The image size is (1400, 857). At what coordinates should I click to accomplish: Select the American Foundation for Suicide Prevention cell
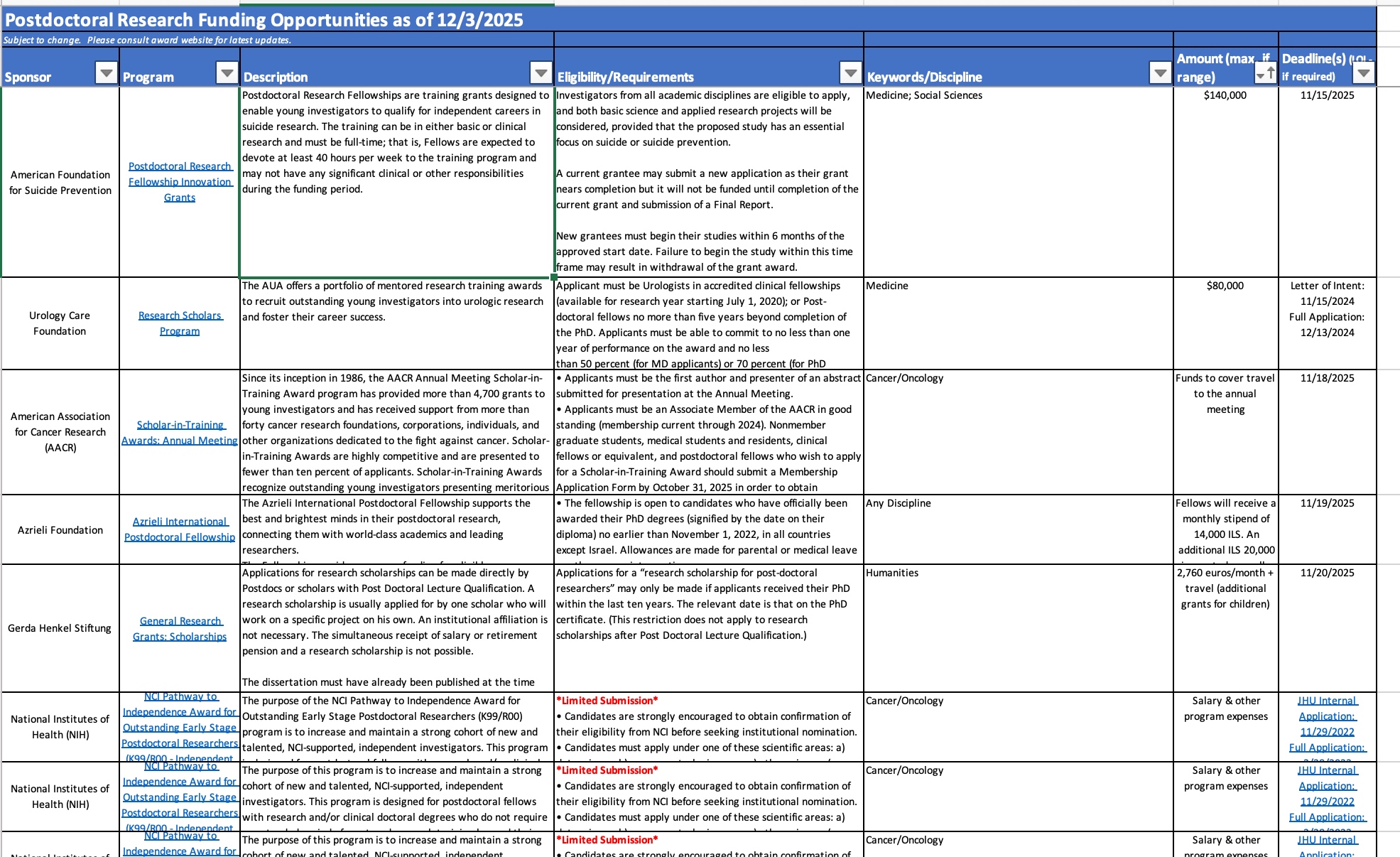point(60,183)
